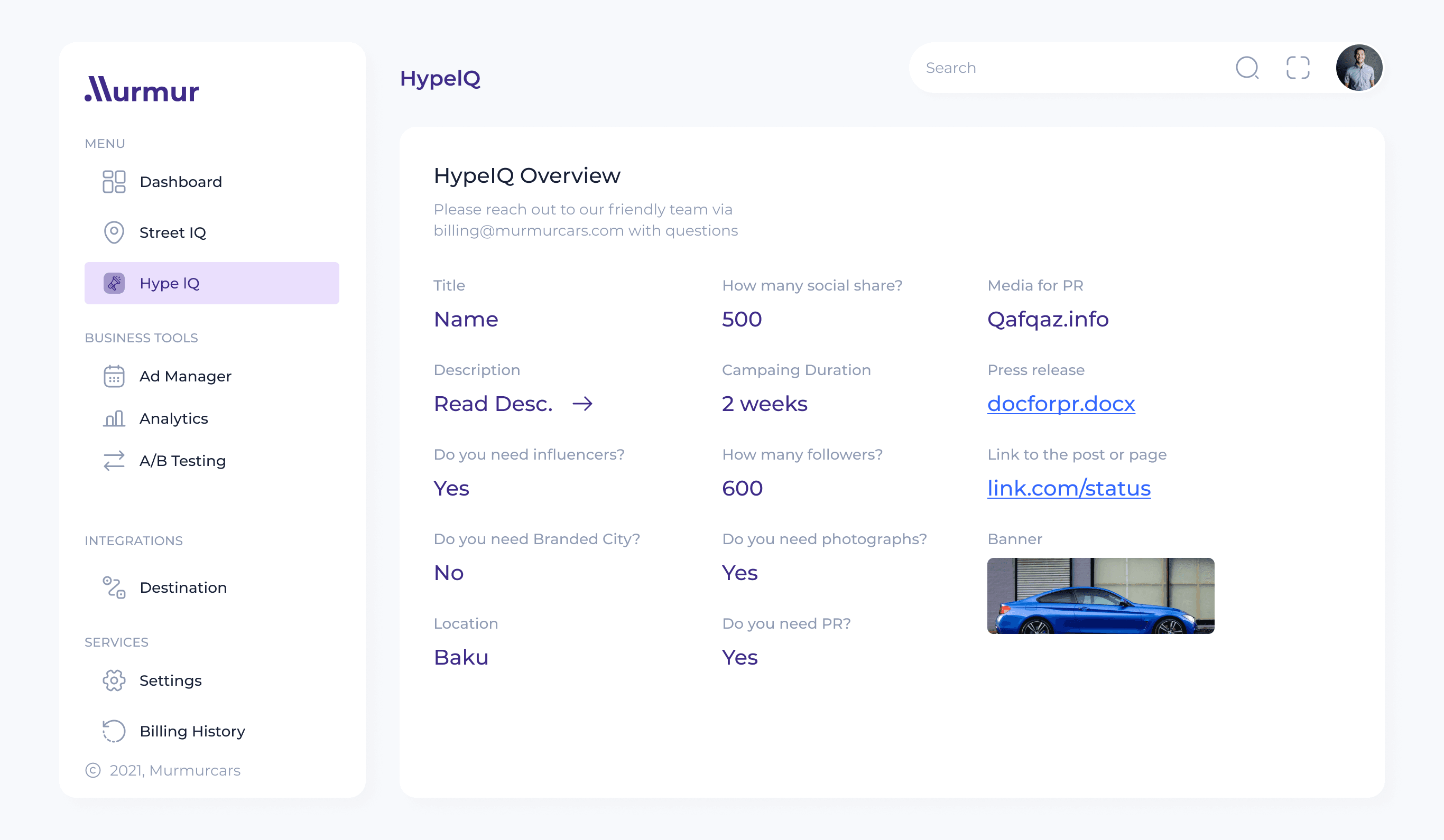This screenshot has height=840, width=1444.
Task: Click the search magnifier icon
Action: coord(1247,68)
